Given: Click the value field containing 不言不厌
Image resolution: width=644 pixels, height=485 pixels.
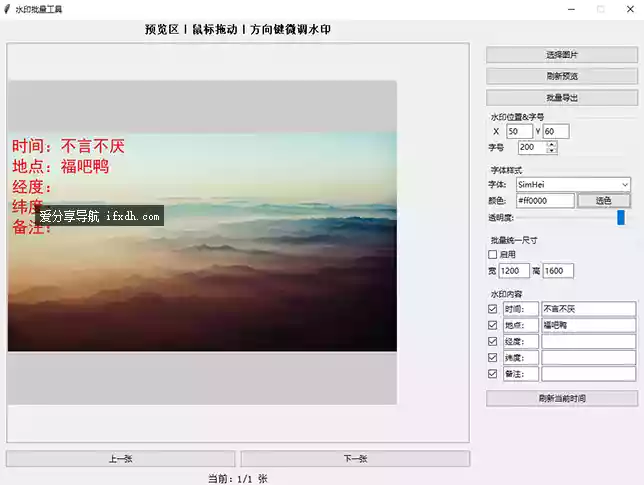Looking at the screenshot, I should pos(589,309).
